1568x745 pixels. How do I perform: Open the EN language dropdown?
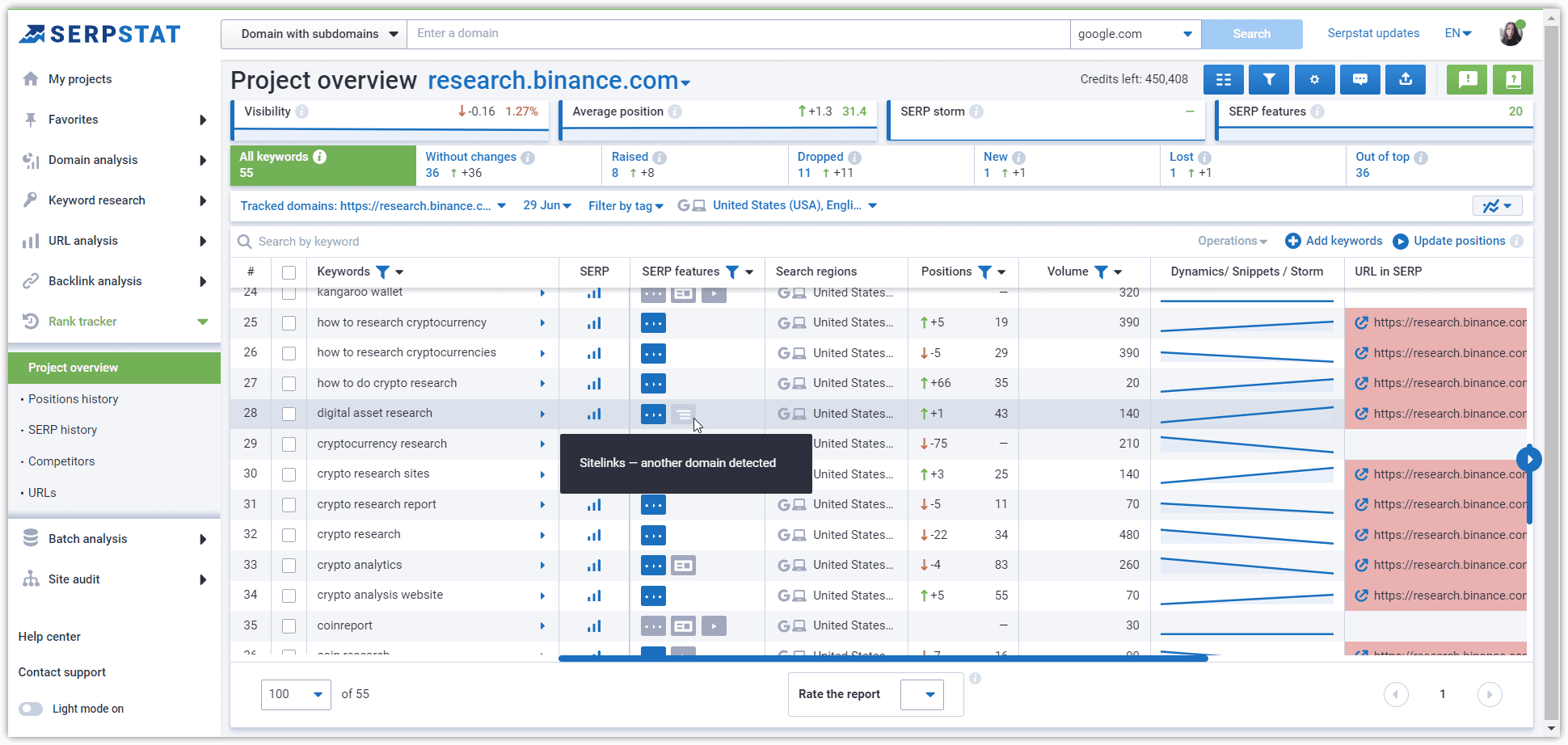1458,33
